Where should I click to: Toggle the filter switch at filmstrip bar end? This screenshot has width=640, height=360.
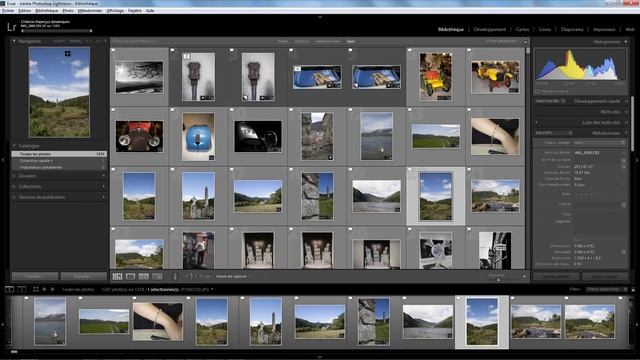tap(633, 289)
